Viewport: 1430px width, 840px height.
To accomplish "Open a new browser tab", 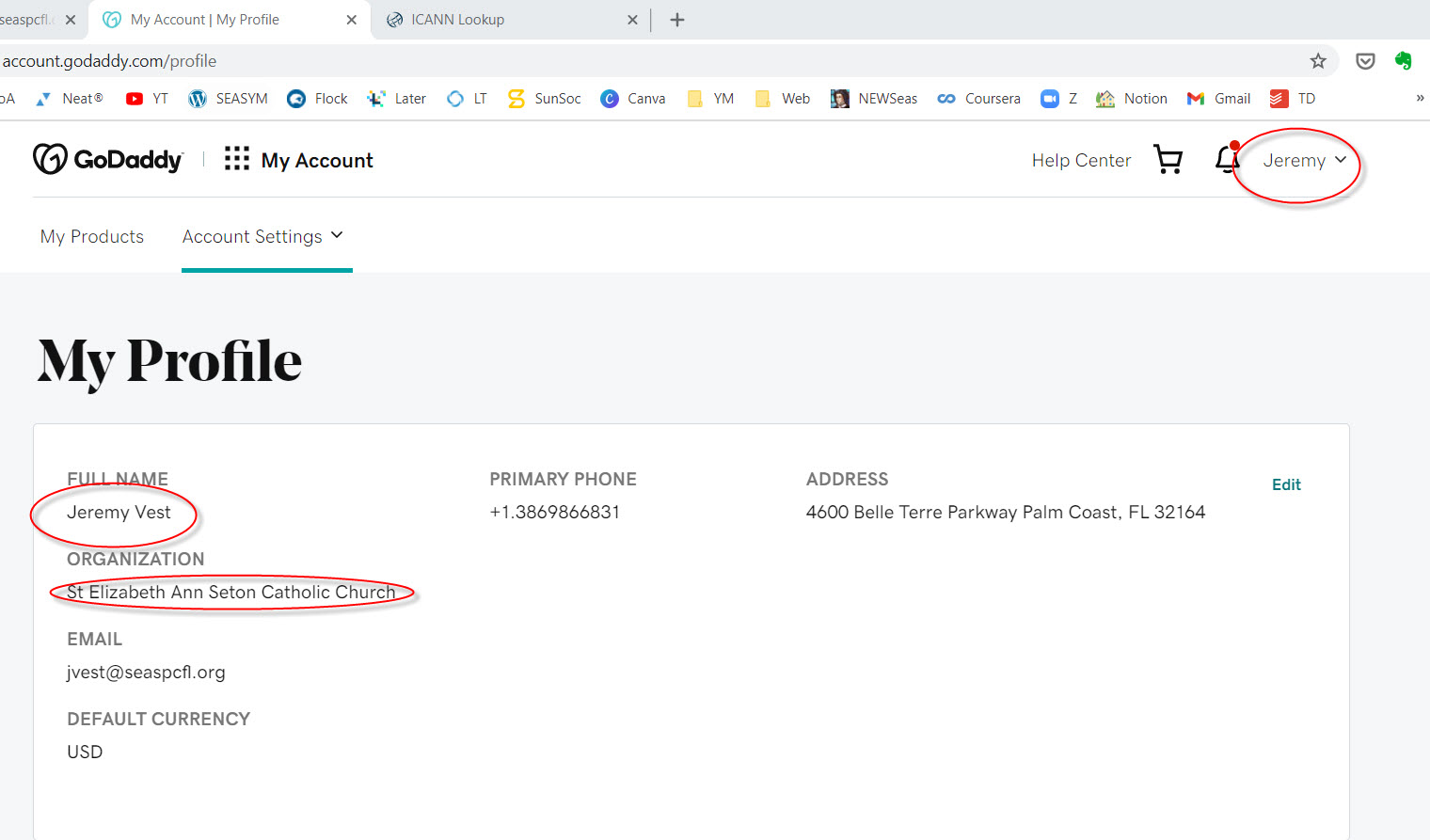I will click(x=677, y=20).
